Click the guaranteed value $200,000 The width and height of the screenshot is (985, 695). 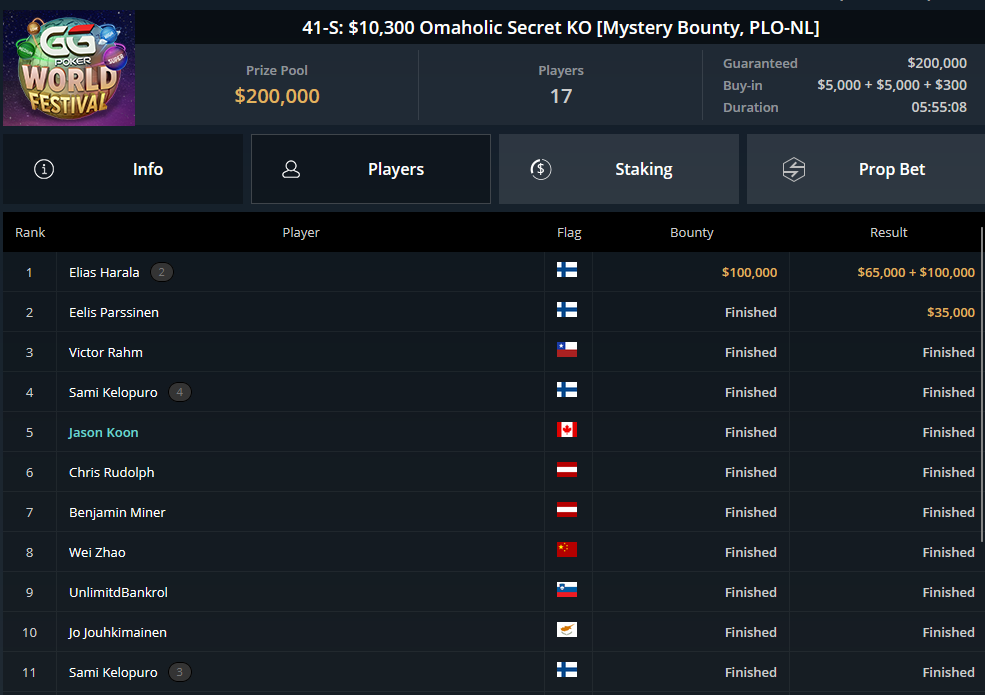pos(937,63)
